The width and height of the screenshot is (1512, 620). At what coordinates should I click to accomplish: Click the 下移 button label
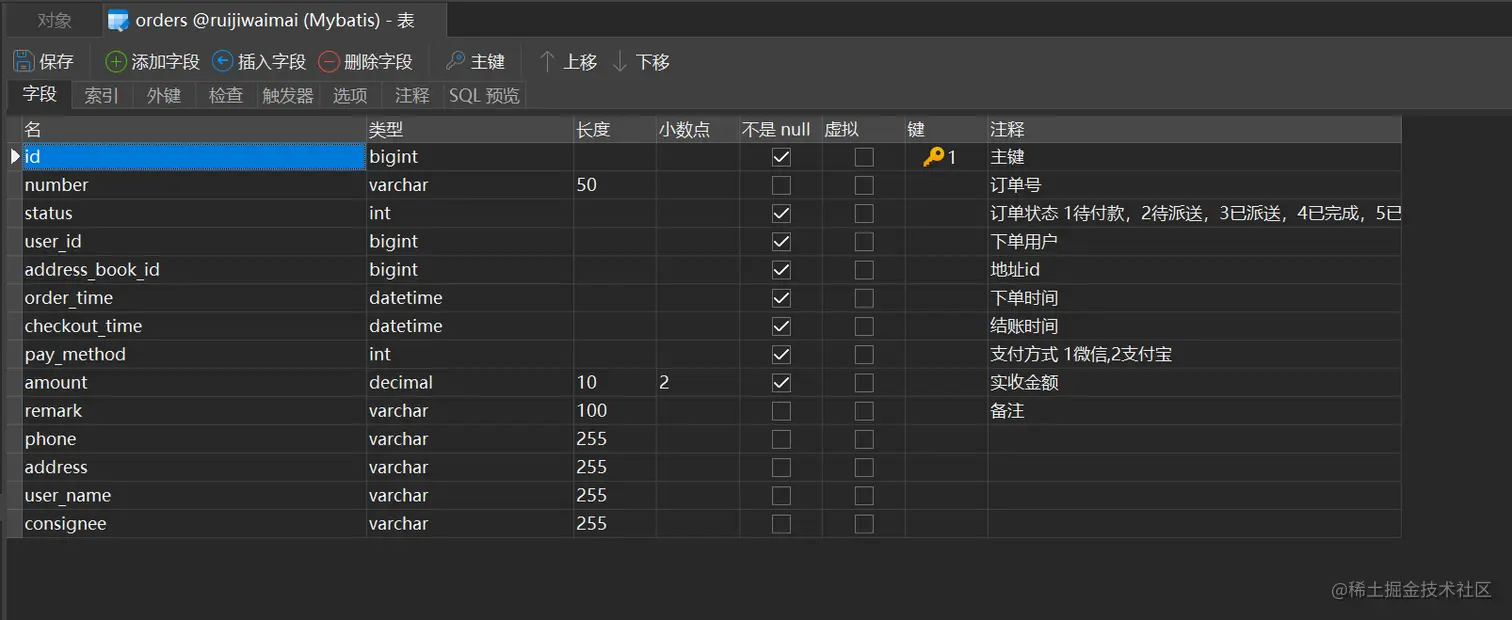click(x=653, y=61)
